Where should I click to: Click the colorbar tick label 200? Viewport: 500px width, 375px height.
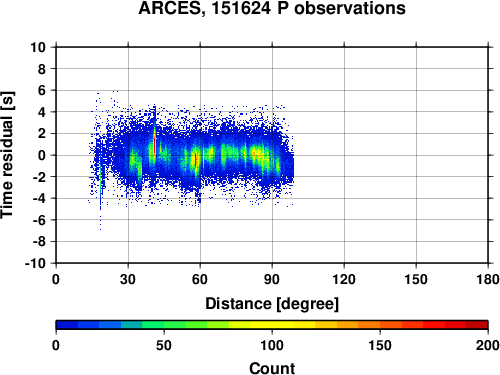pos(488,345)
